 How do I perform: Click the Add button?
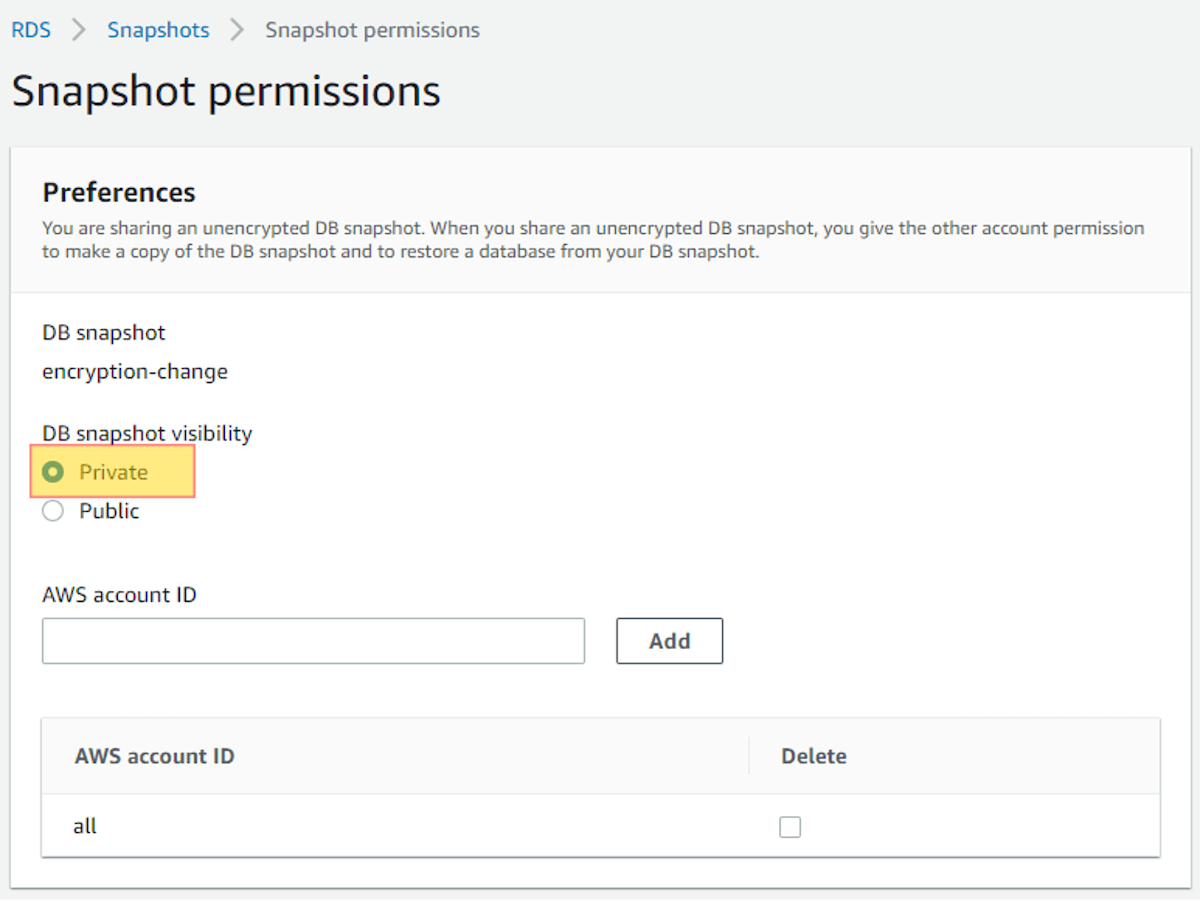[x=669, y=641]
